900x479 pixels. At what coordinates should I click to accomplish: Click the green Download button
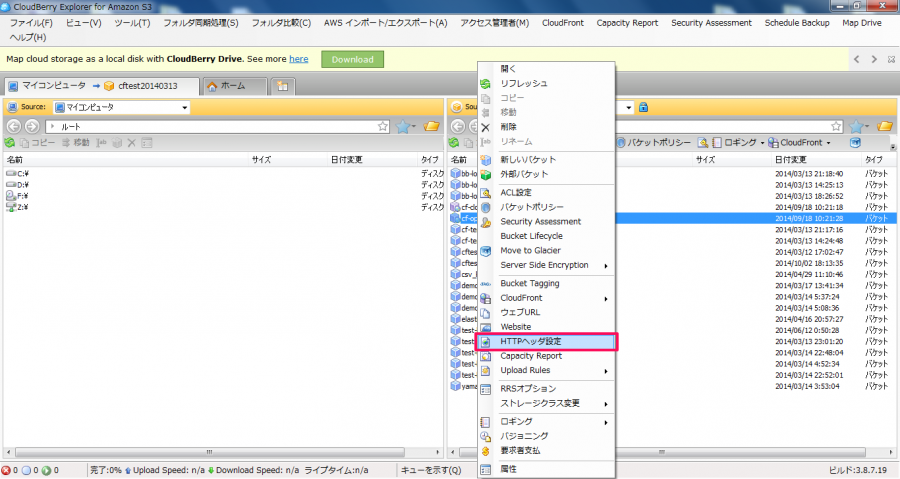(x=352, y=59)
